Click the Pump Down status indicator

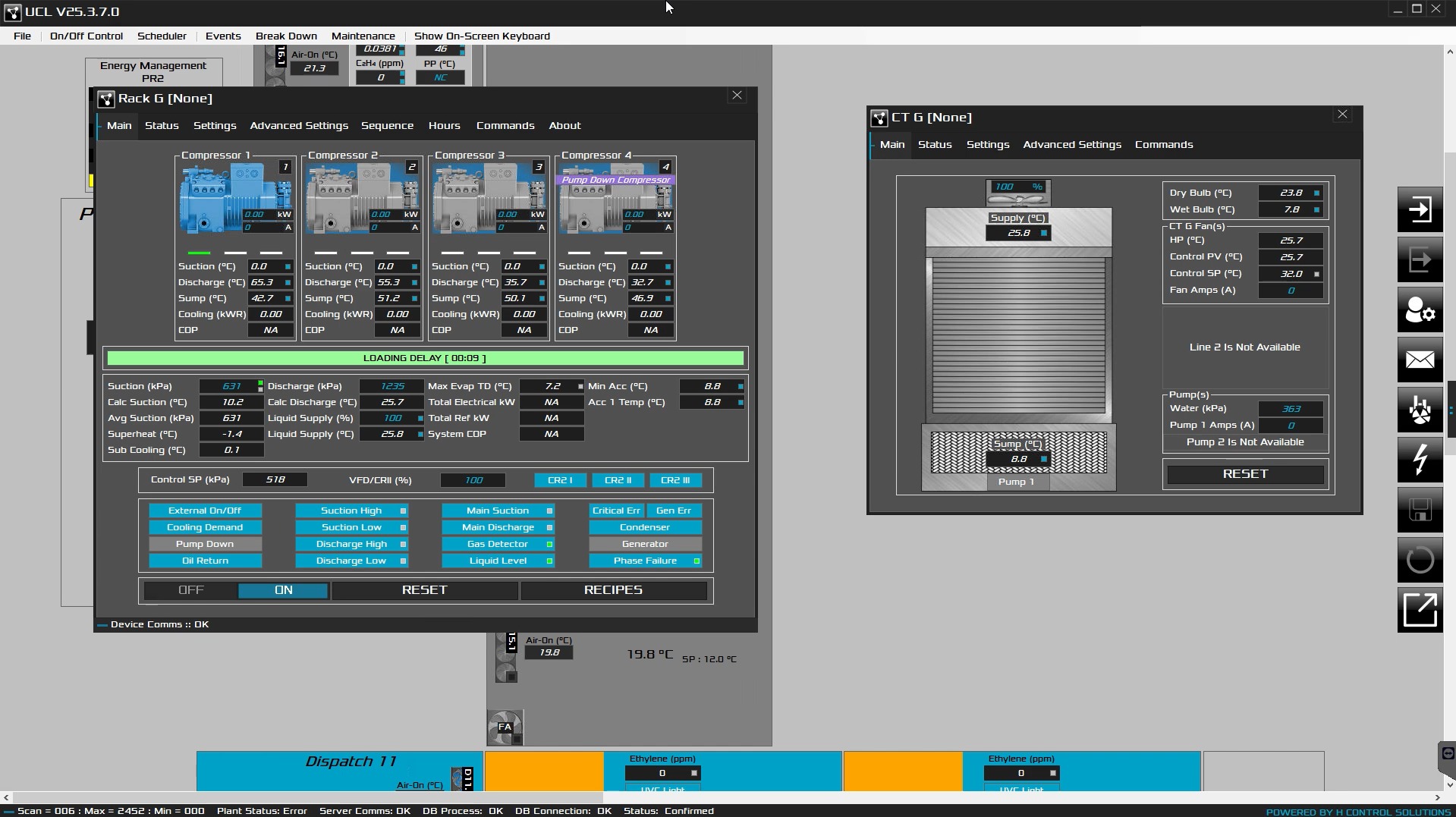(205, 544)
